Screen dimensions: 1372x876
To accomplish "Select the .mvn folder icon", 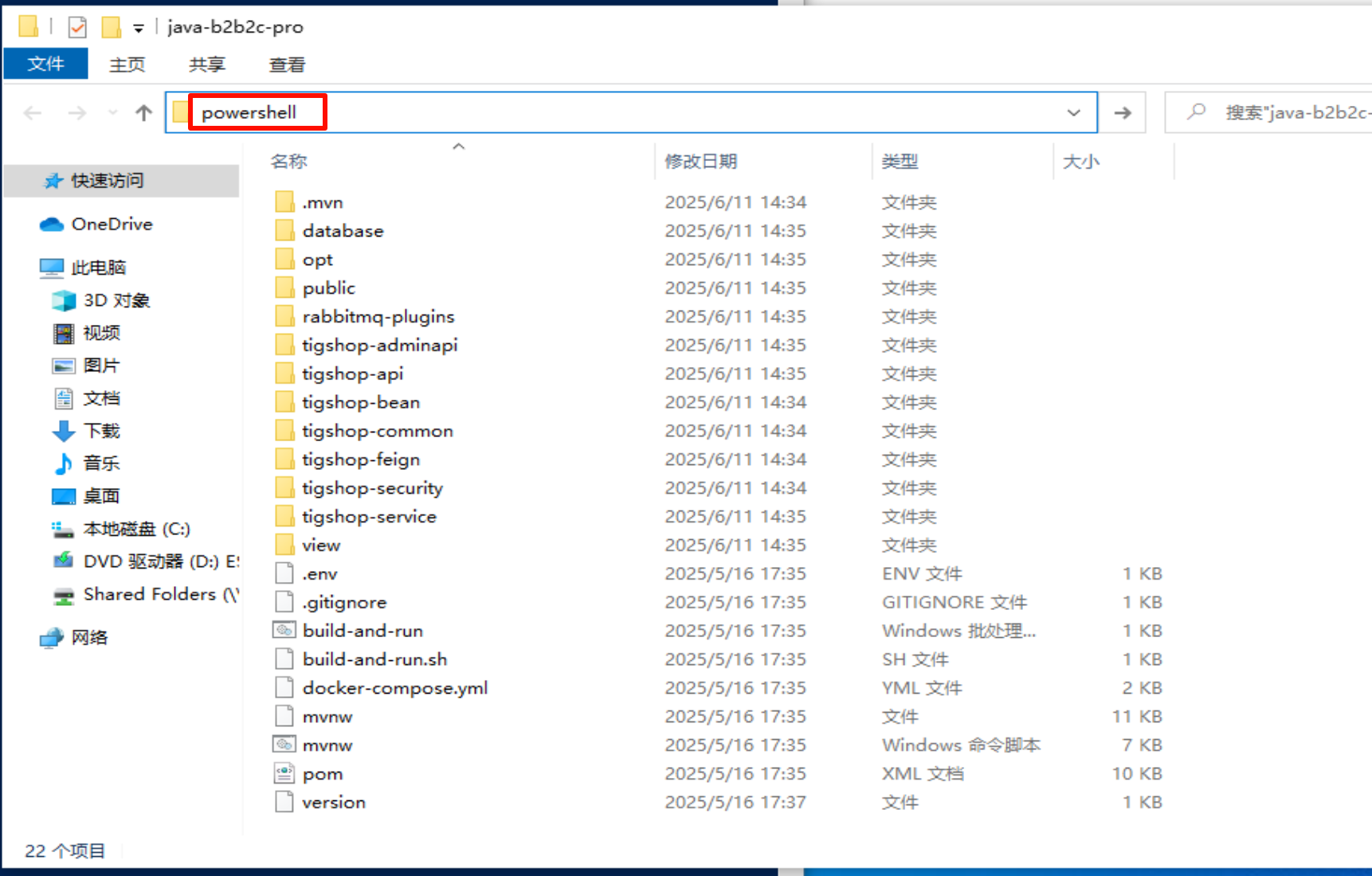I will click(284, 202).
